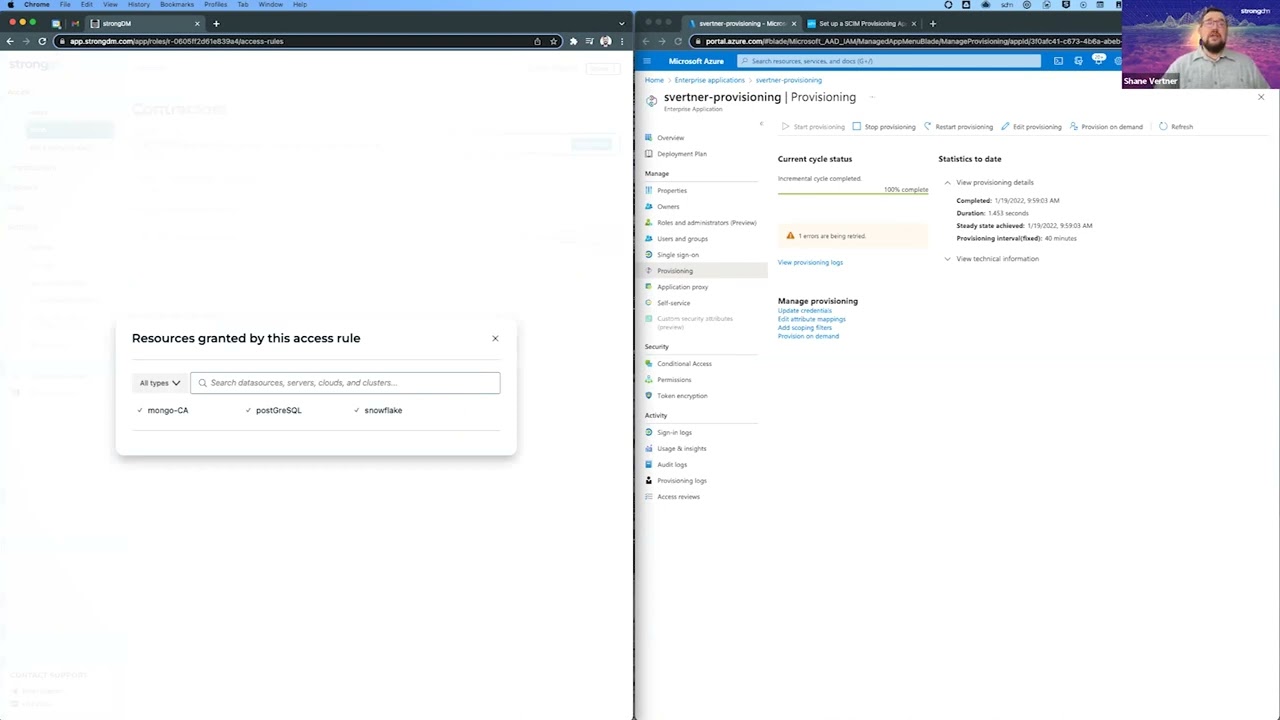Open the Bookmarks menu
This screenshot has height=720, width=1280.
click(x=177, y=5)
